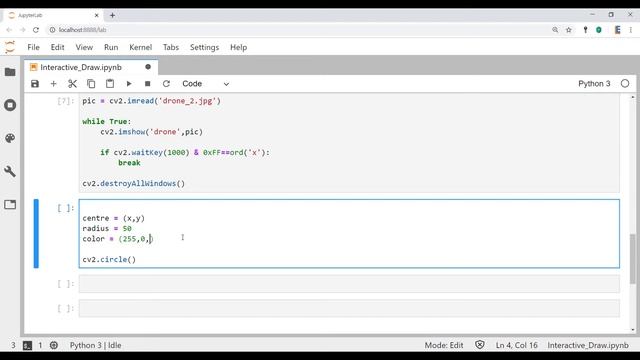Viewport: 640px width, 360px height.
Task: Open the browser zoom magnifier icon
Action: click(555, 30)
